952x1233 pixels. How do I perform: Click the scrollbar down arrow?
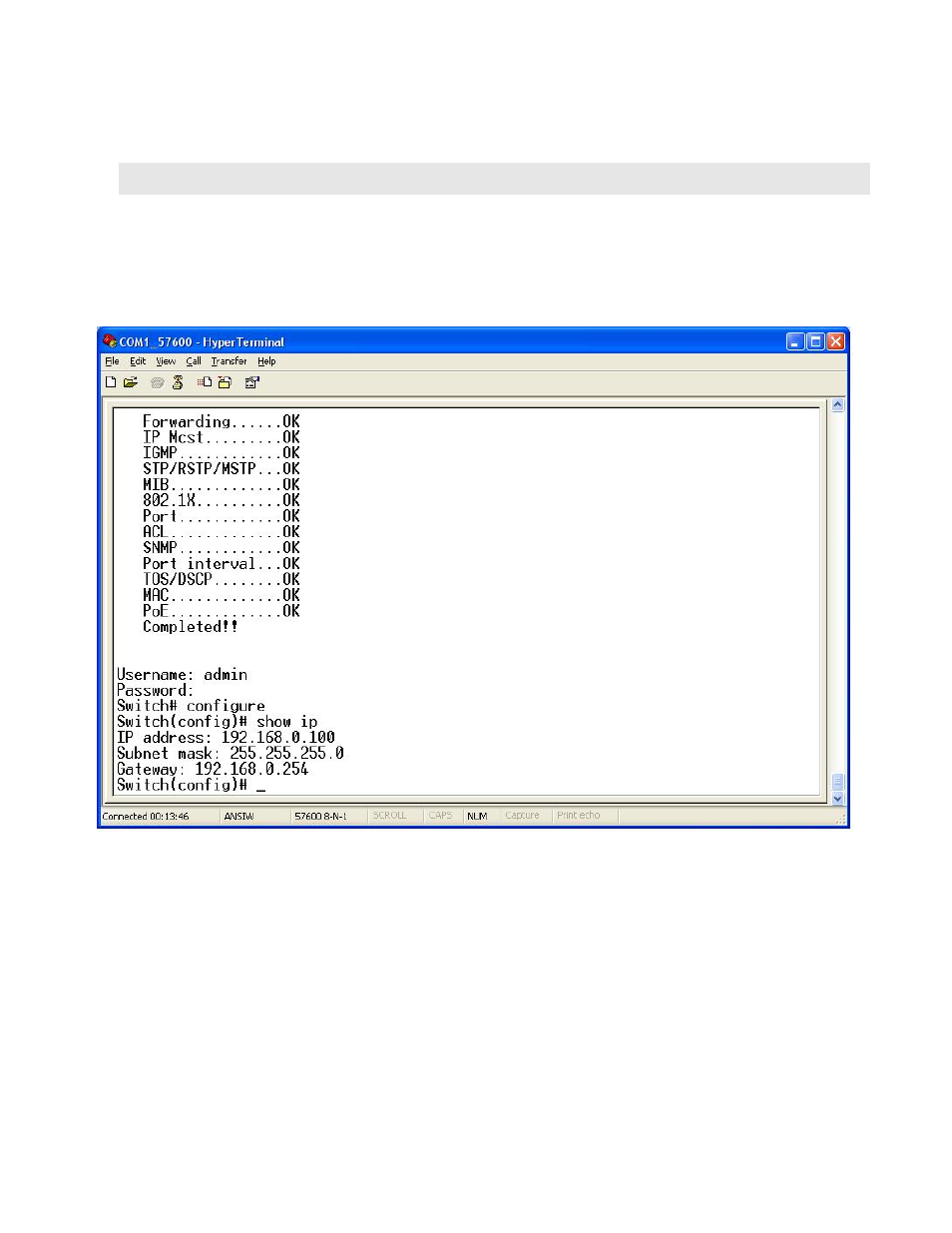pos(837,799)
